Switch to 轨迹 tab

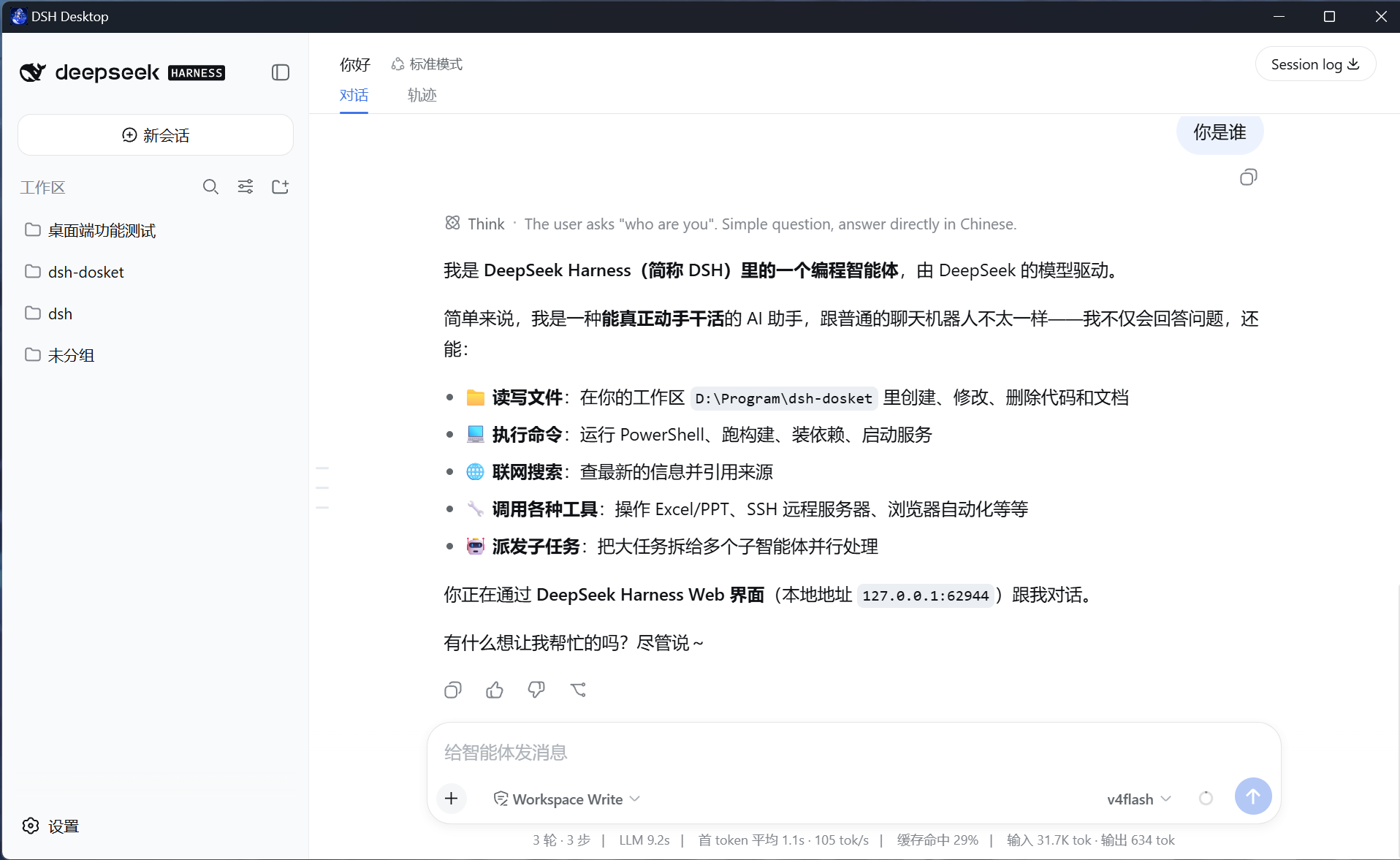click(422, 96)
